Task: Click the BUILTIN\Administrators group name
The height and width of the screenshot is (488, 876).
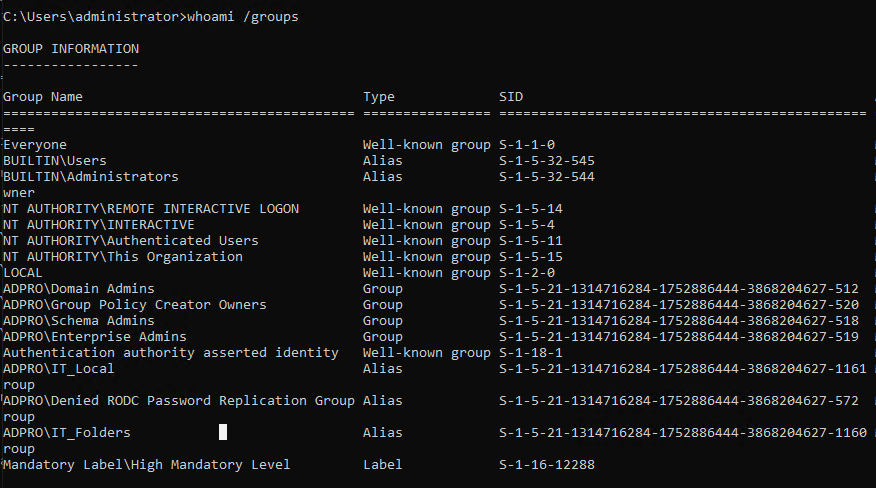Action: coord(91,177)
